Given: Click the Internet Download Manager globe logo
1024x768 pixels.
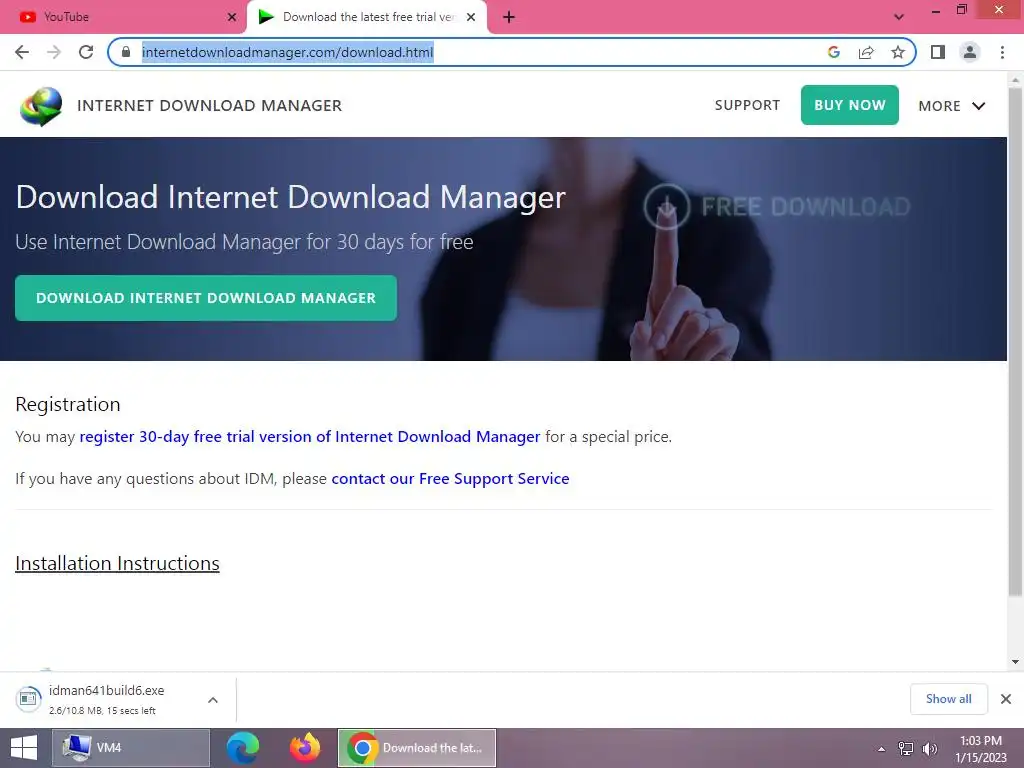Looking at the screenshot, I should click(x=40, y=106).
